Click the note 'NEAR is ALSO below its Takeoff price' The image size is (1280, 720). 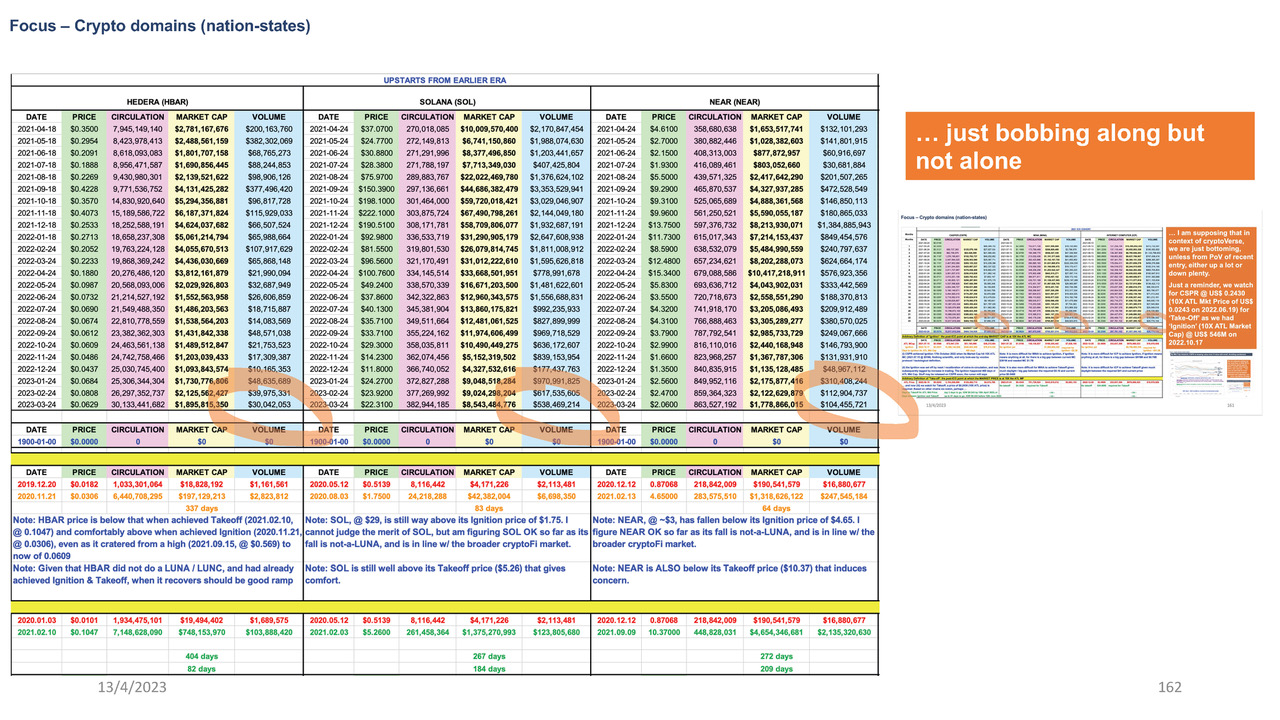737,573
